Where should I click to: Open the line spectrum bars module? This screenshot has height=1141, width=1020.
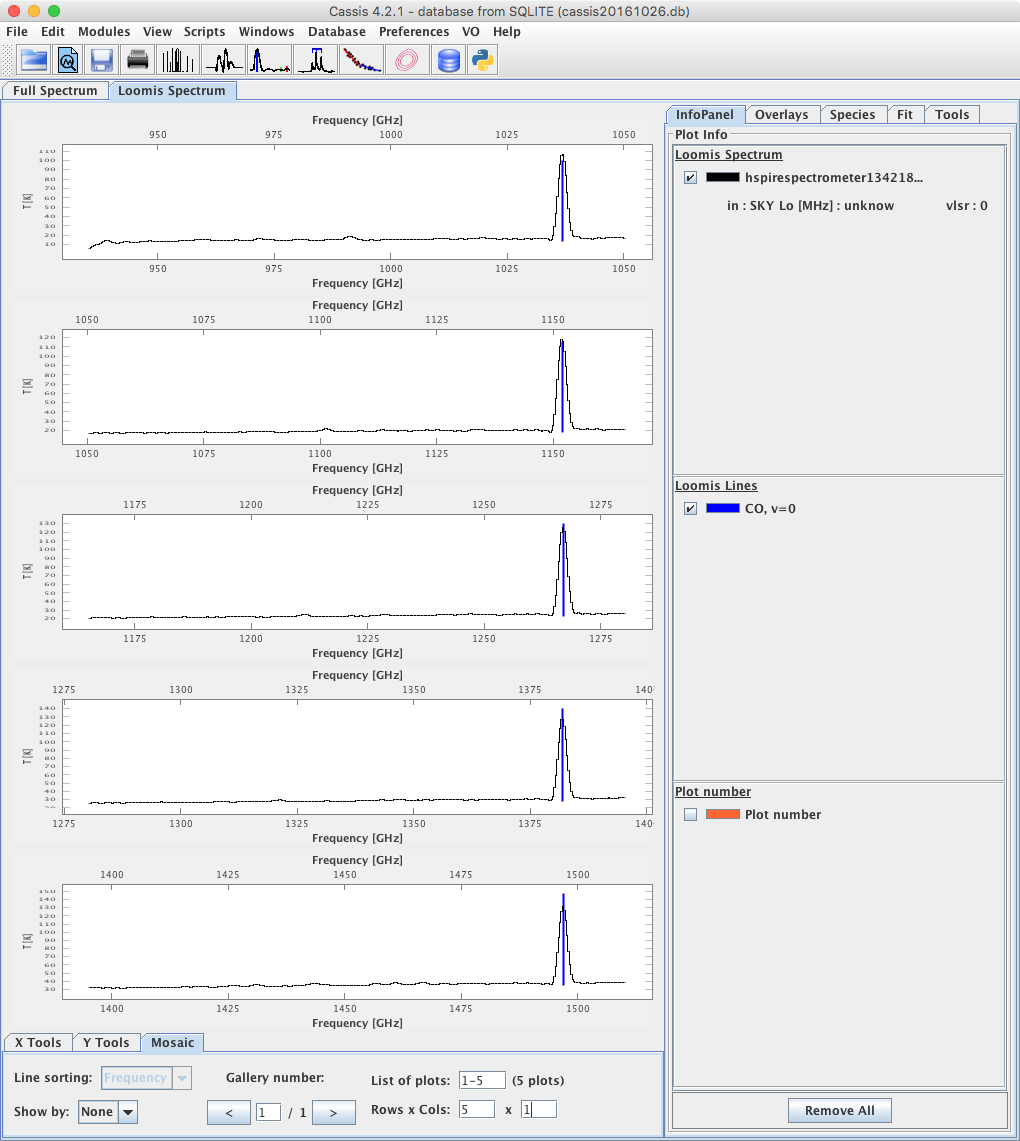[x=178, y=60]
